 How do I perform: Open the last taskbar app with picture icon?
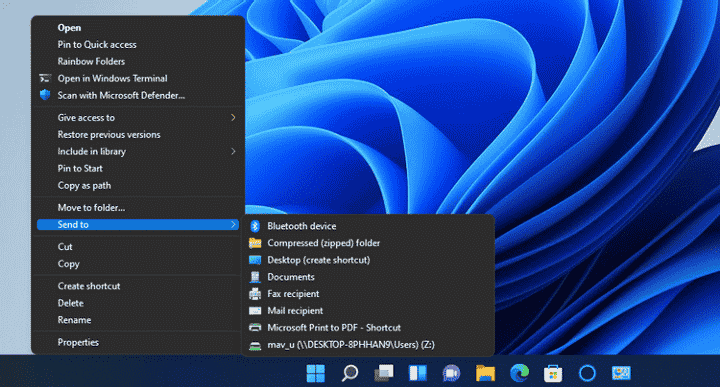click(x=621, y=373)
